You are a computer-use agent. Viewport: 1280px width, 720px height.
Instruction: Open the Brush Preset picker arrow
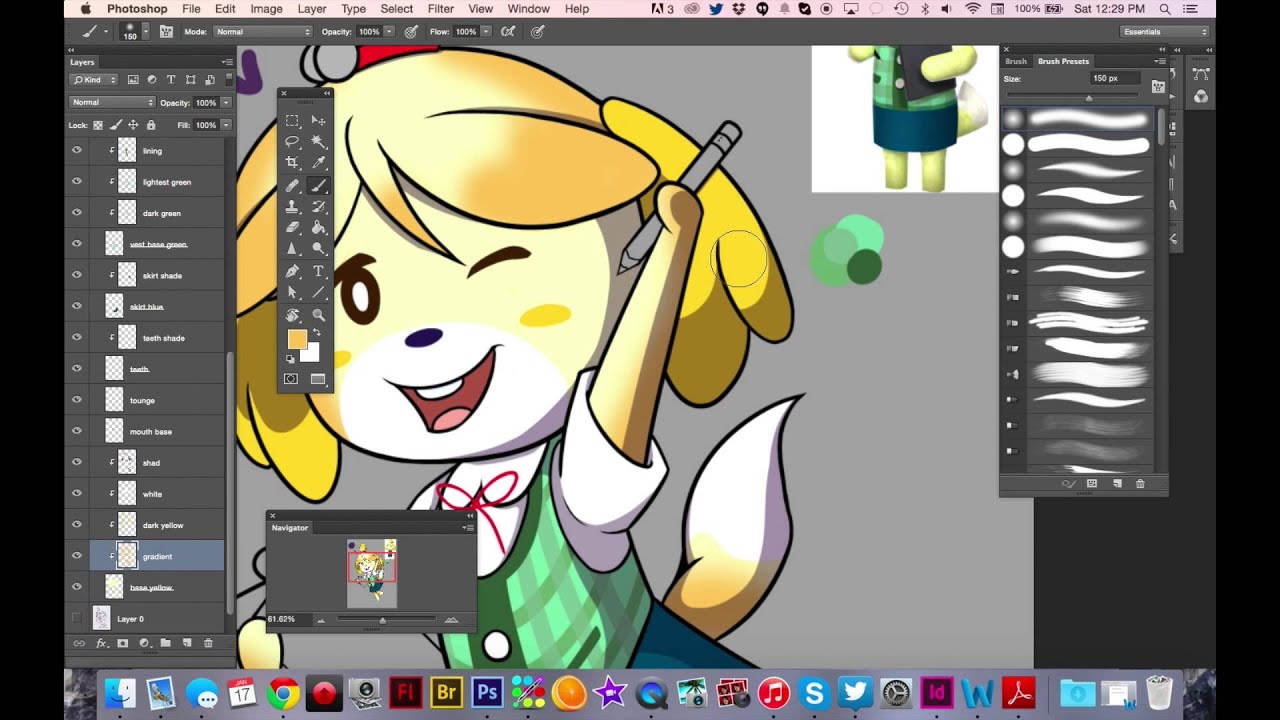pyautogui.click(x=145, y=31)
